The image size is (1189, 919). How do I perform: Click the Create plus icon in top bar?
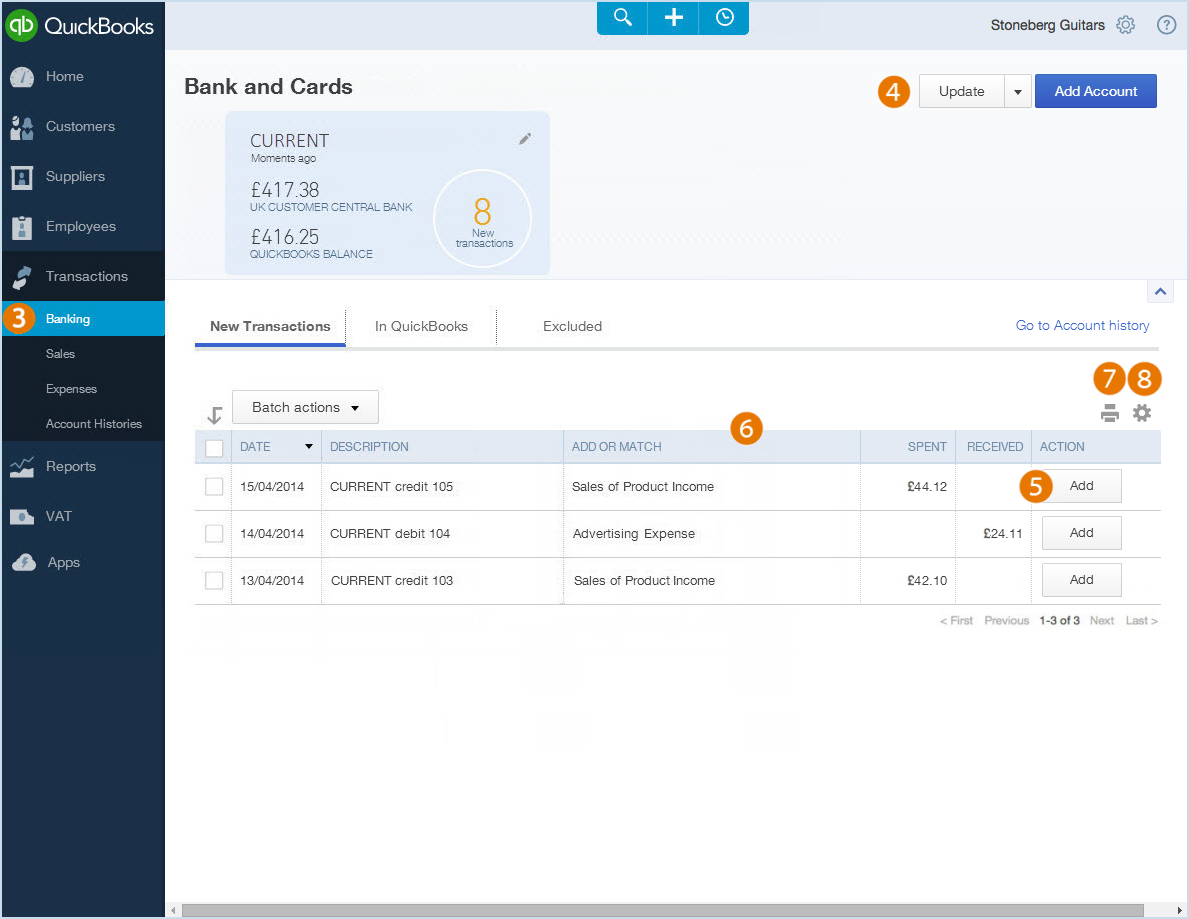pyautogui.click(x=672, y=18)
